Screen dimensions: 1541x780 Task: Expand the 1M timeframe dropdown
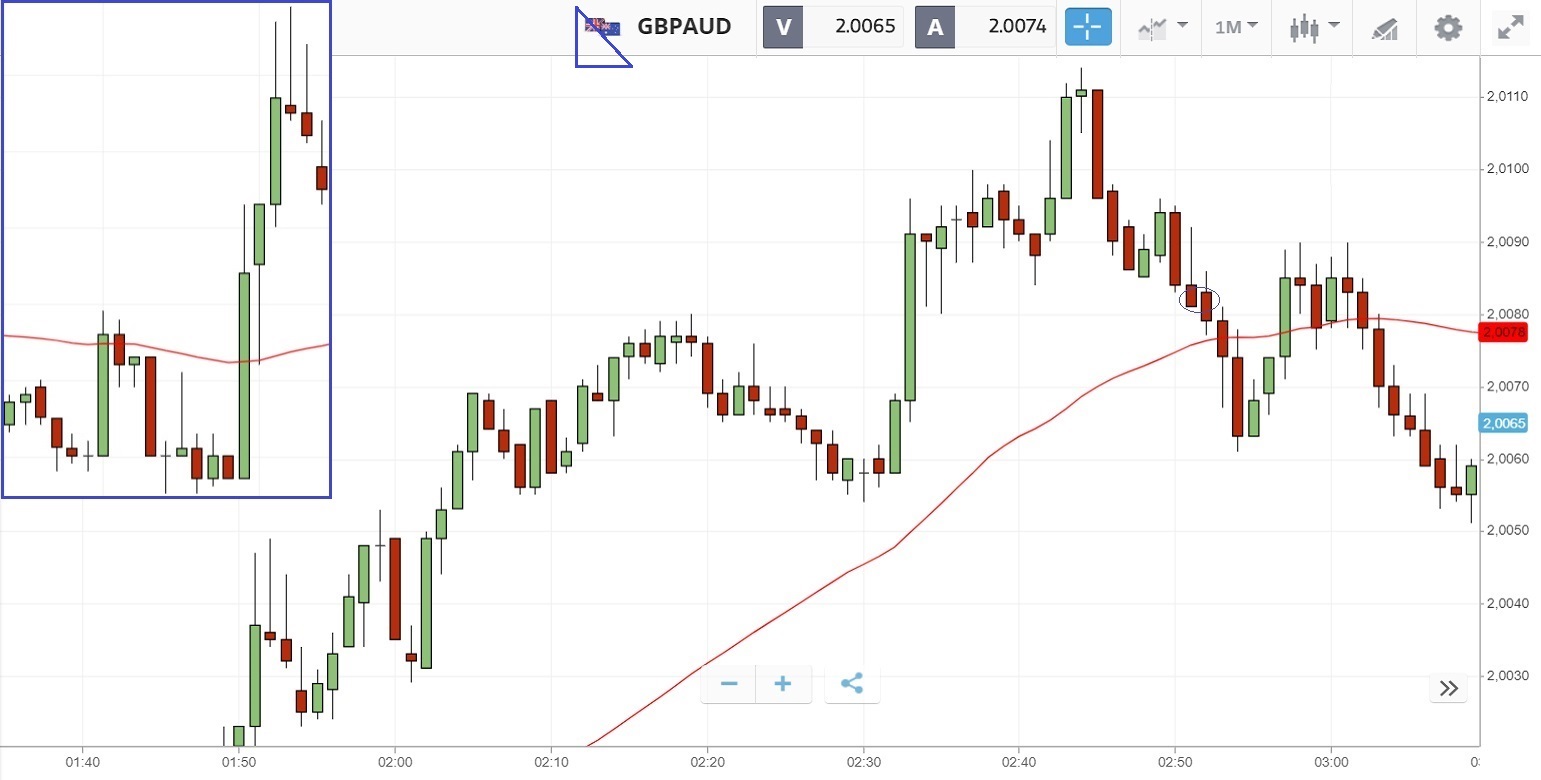click(x=1236, y=27)
